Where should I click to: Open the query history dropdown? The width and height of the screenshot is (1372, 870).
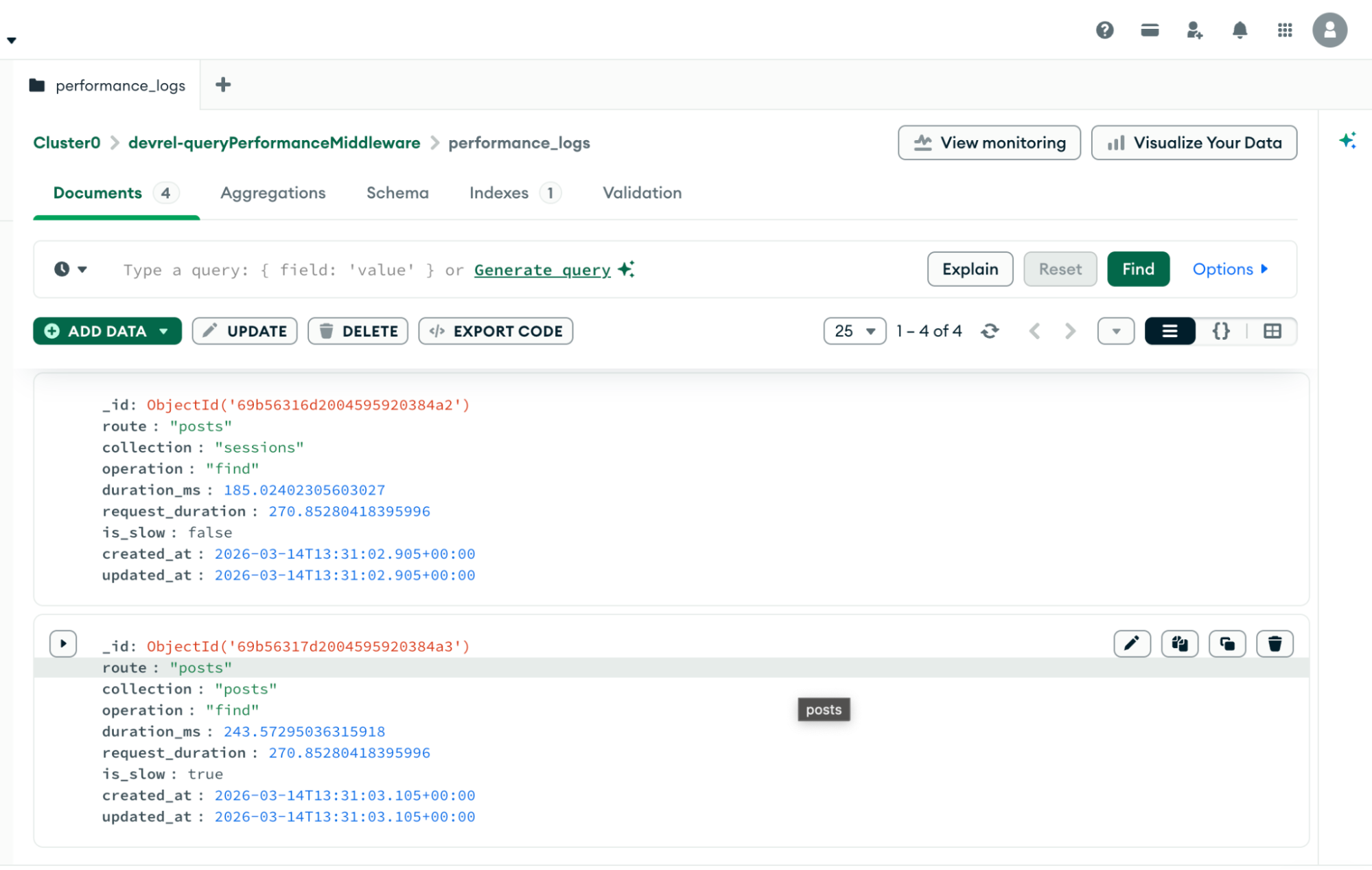[71, 269]
